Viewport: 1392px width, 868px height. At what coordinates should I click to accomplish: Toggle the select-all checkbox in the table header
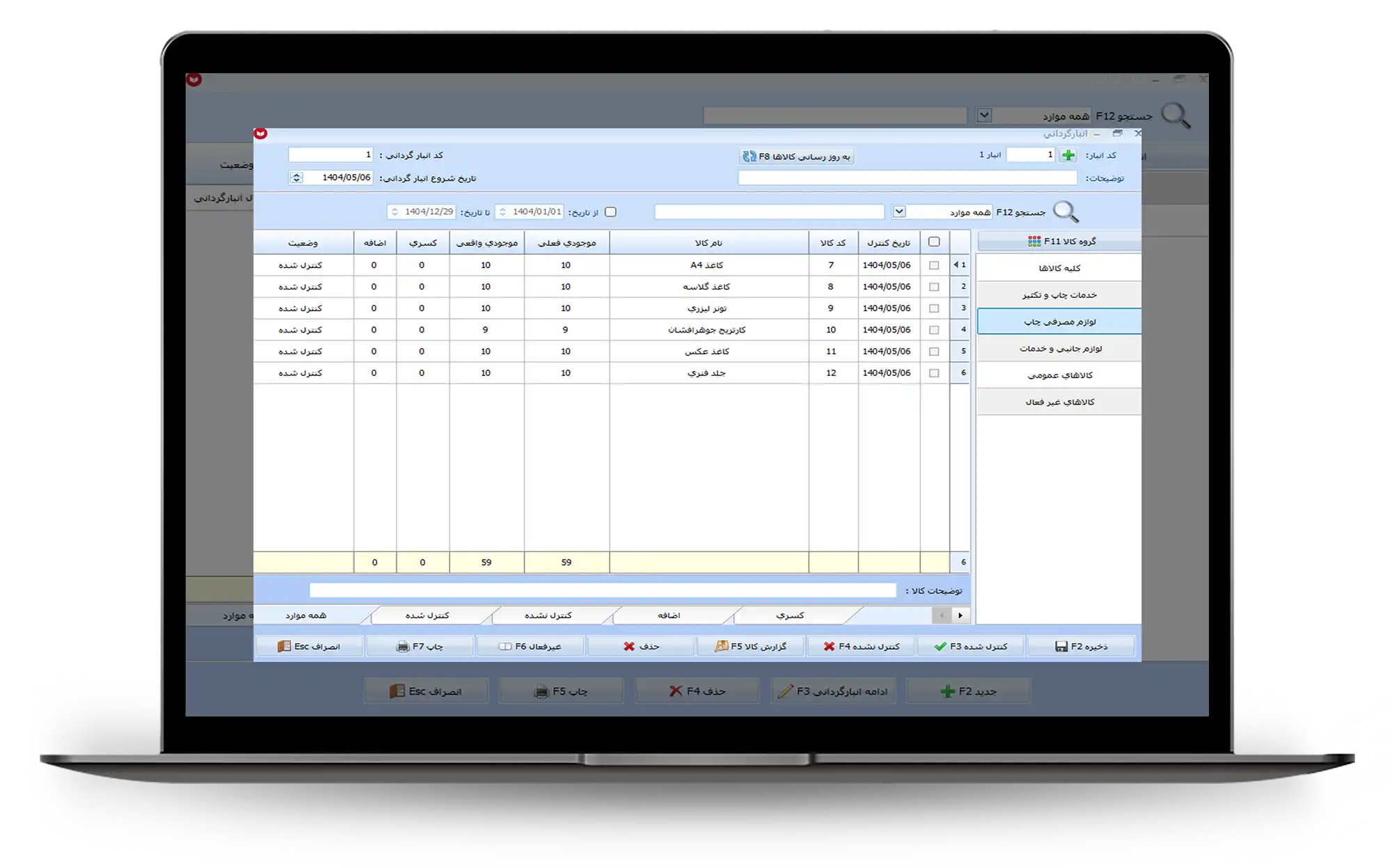pos(934,242)
